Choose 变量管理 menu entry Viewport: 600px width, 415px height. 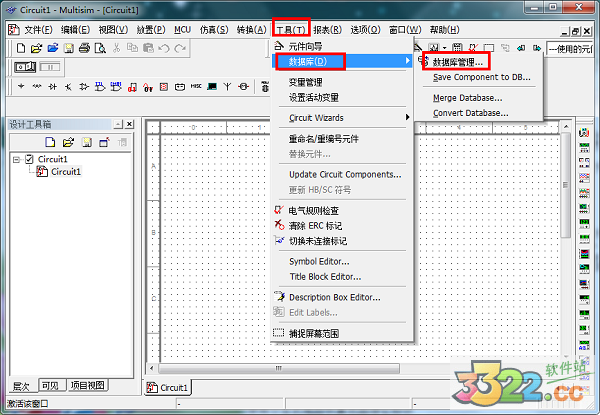(x=343, y=82)
